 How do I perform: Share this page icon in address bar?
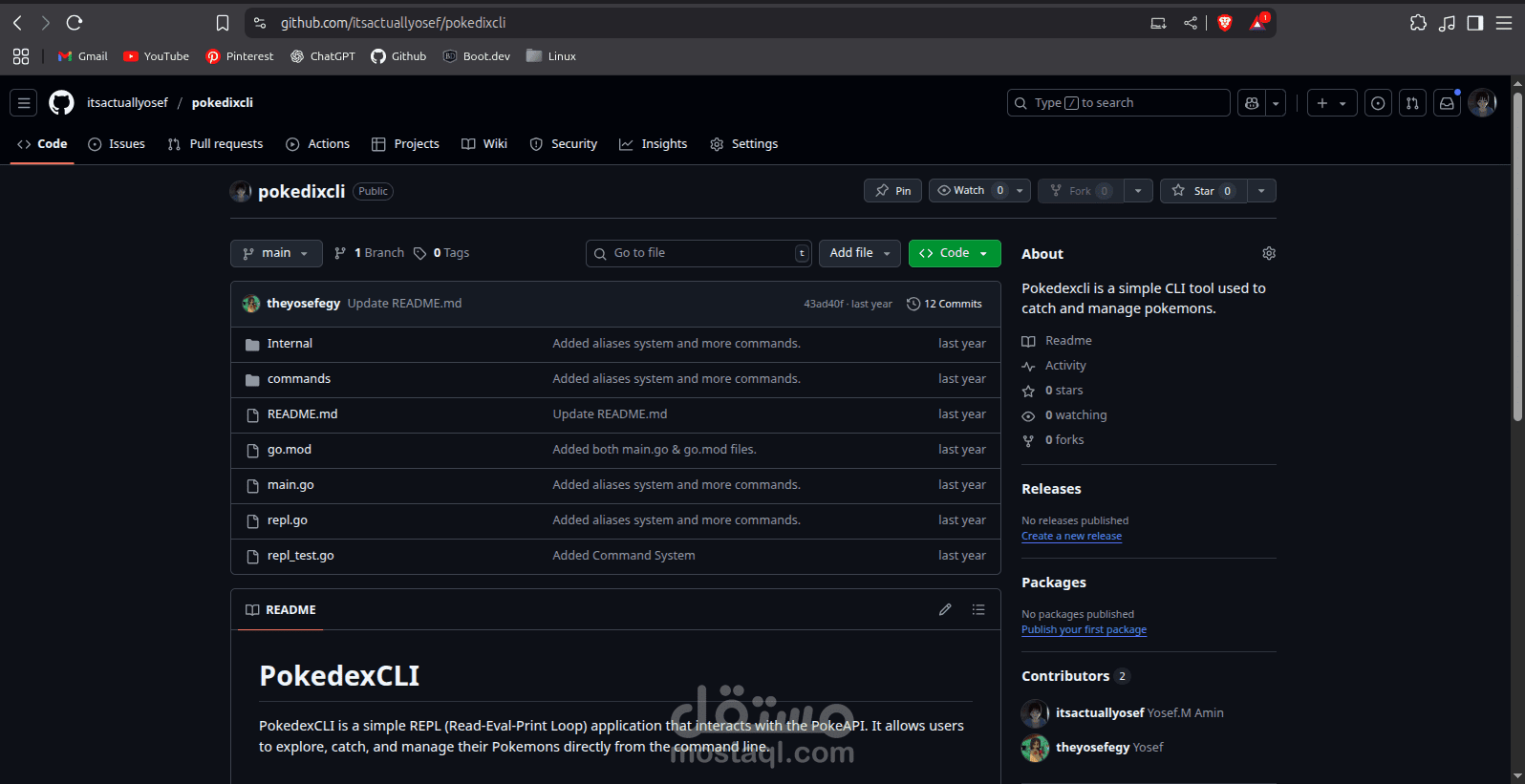[1190, 23]
